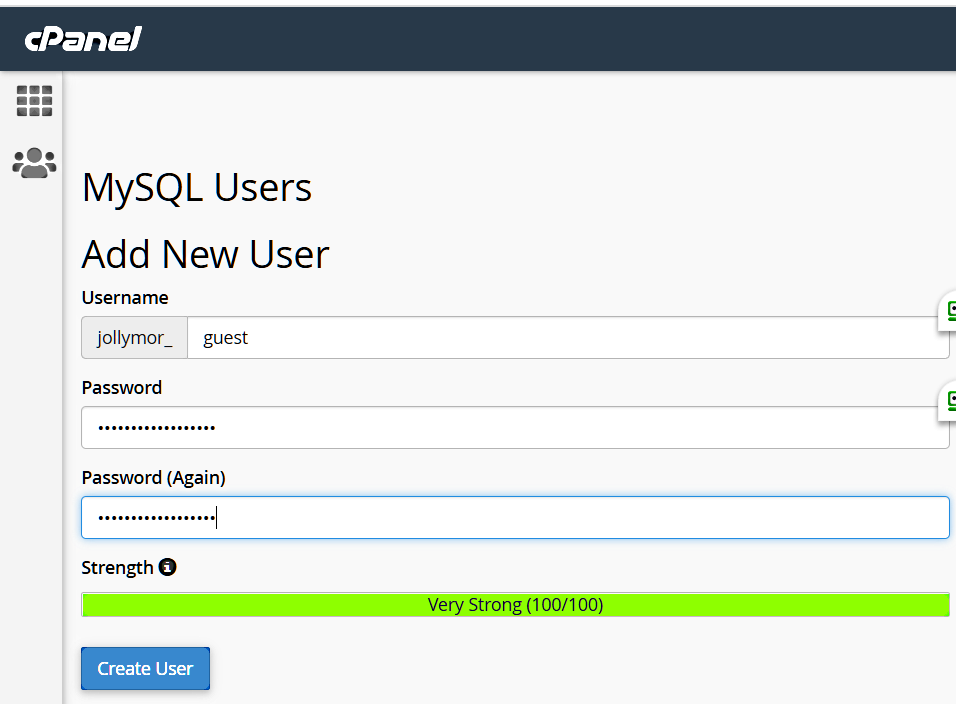This screenshot has width=956, height=704.
Task: Open User Manager people icon in sidebar
Action: (34, 163)
